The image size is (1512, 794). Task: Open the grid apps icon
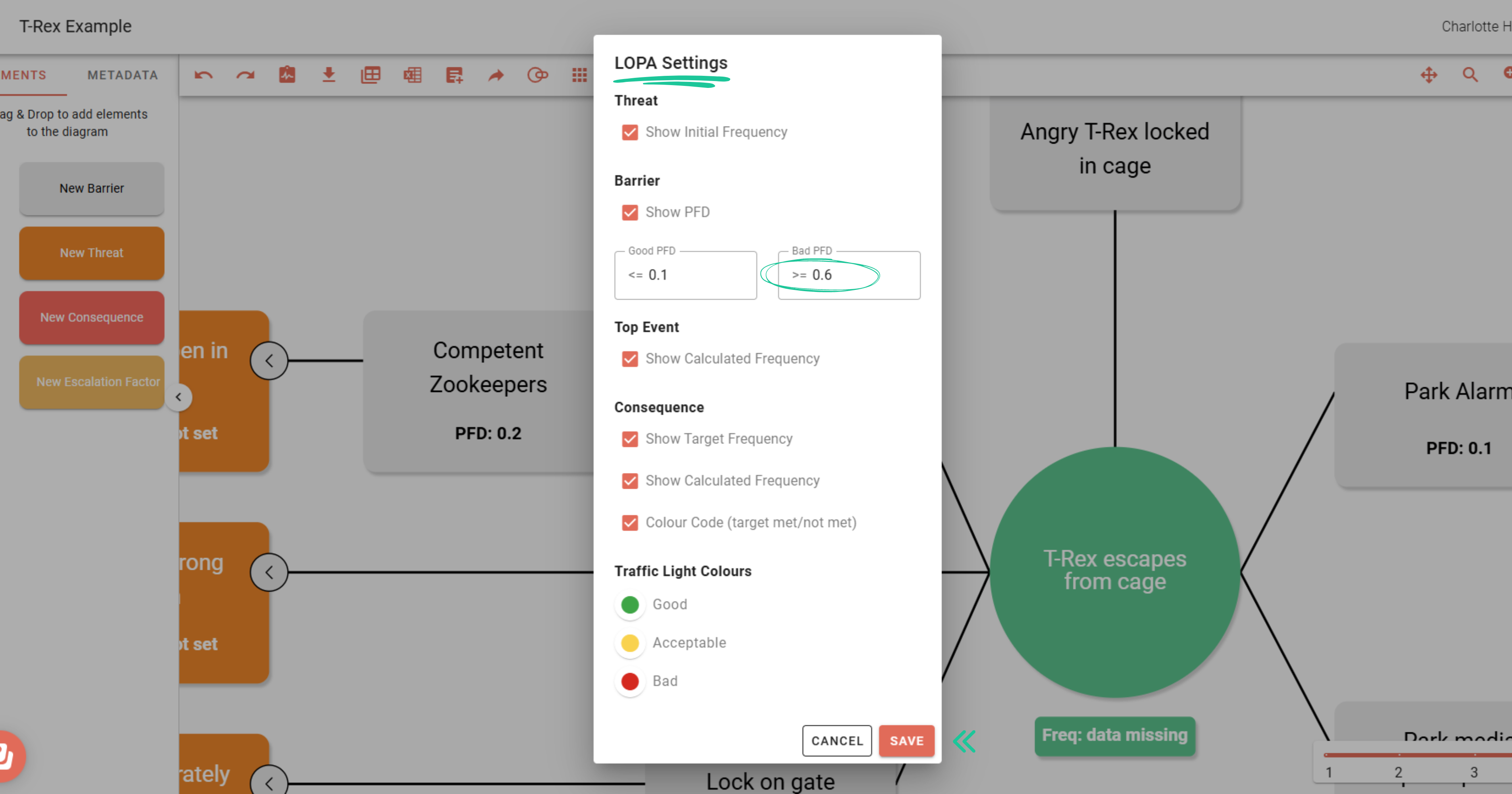click(579, 75)
